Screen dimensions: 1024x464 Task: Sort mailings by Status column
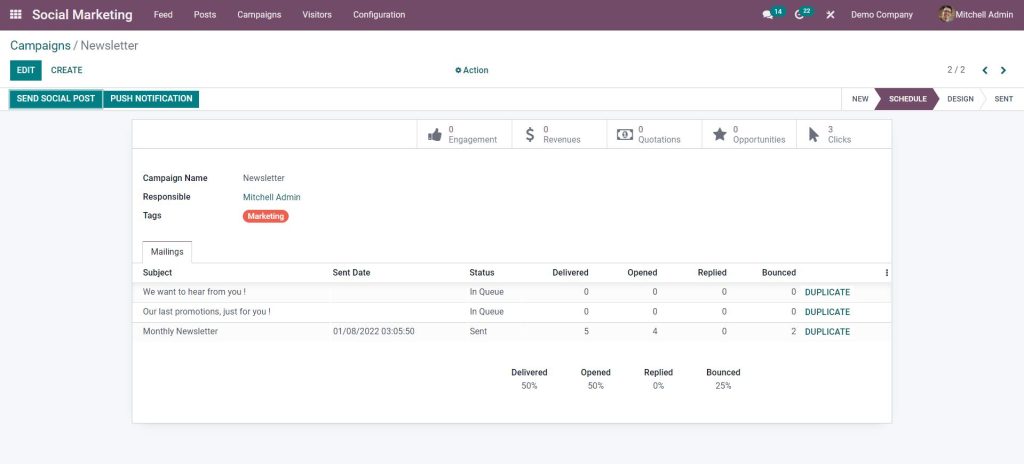tap(482, 273)
